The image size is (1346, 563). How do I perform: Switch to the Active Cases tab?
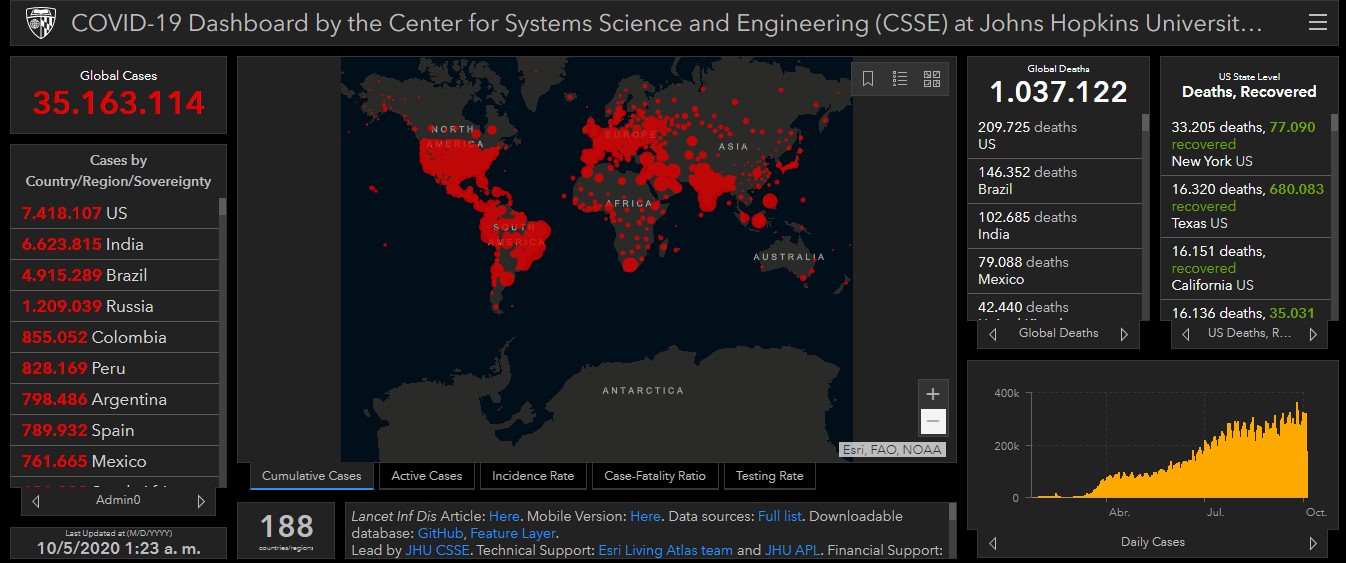tap(427, 476)
